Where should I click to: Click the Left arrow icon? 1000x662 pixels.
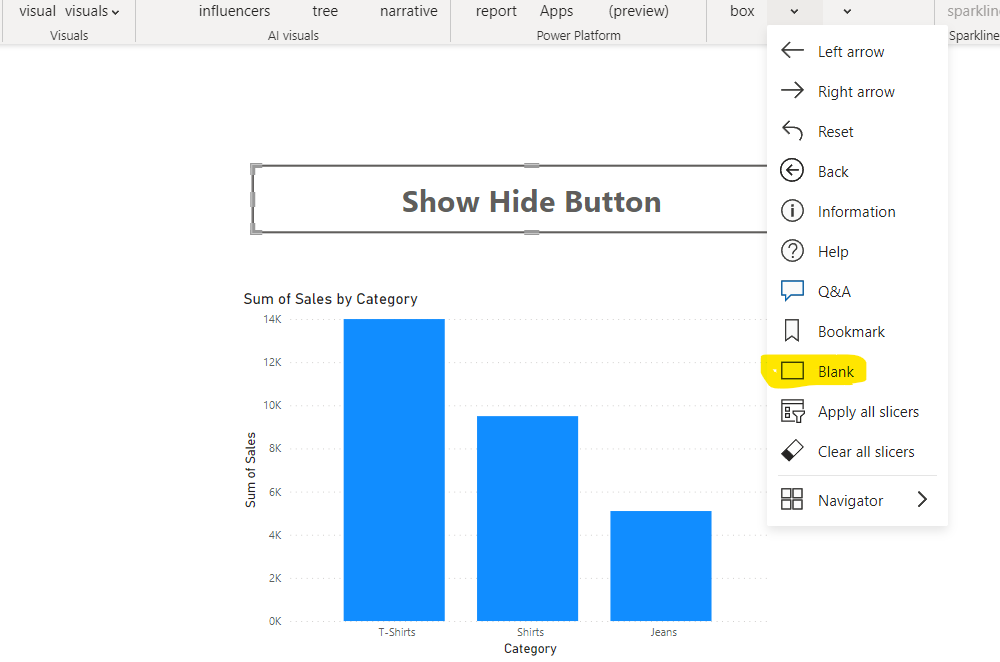click(792, 50)
